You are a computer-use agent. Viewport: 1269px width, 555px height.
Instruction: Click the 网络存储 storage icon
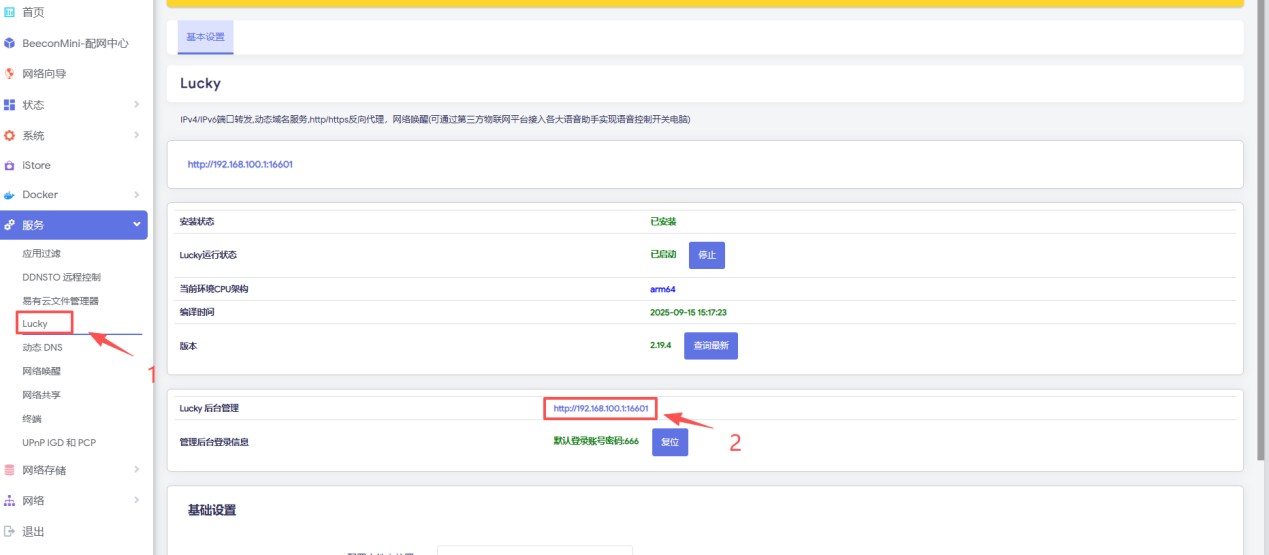10,470
